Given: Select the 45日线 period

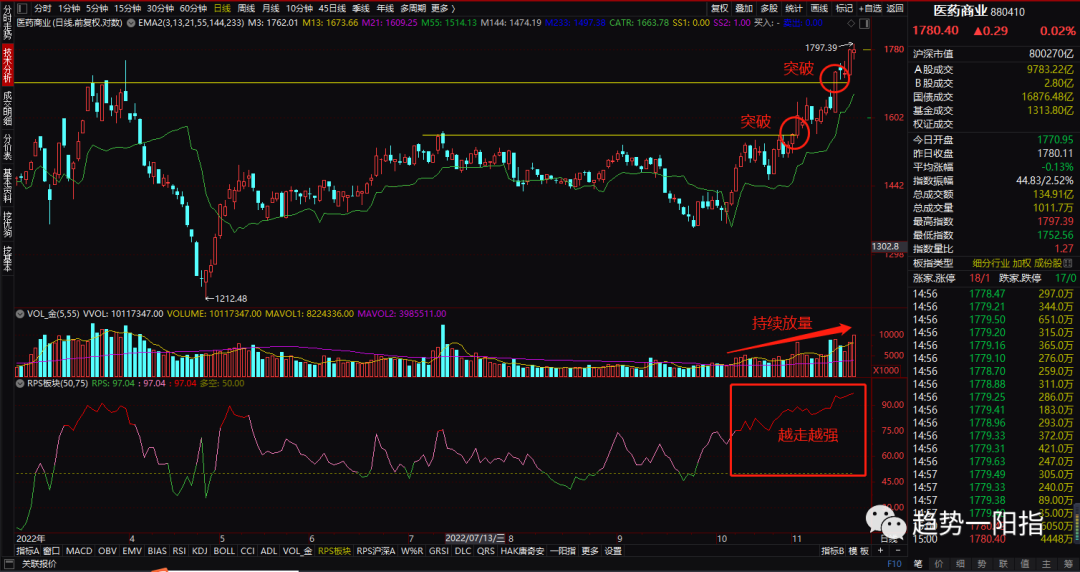Looking at the screenshot, I should (333, 8).
